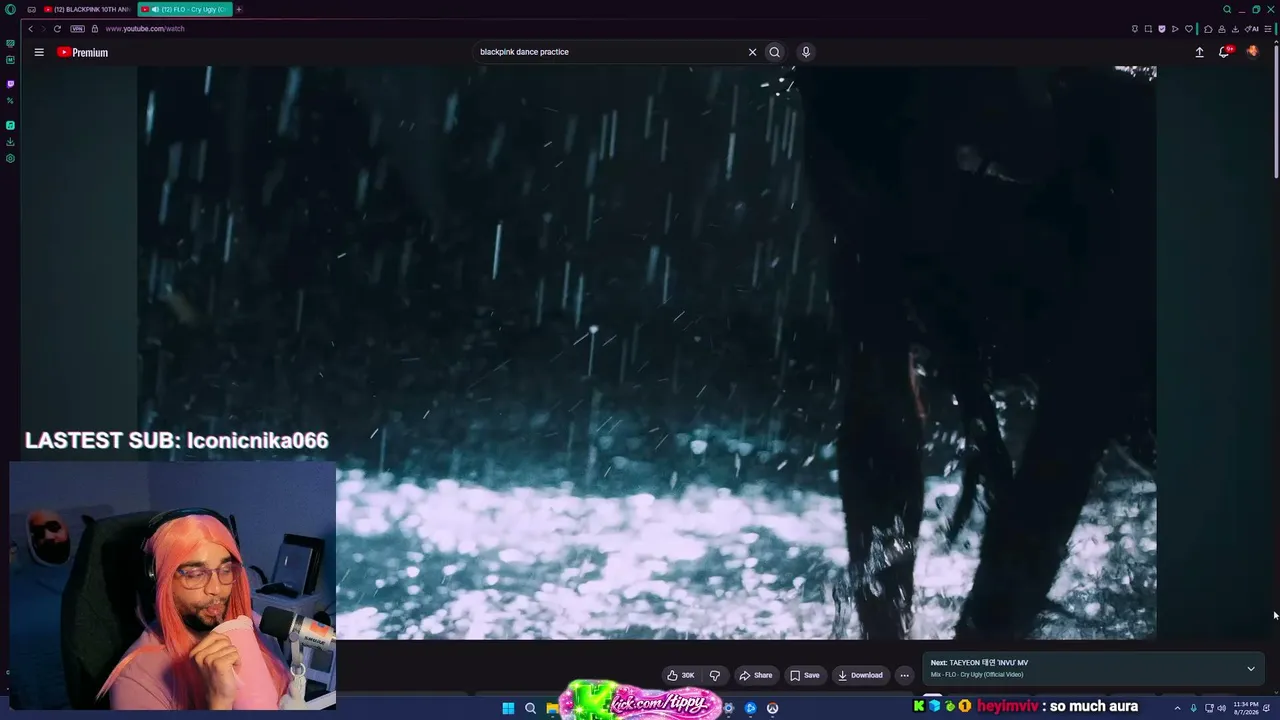Open the sidebar percent deals icon
Viewport: 1280px width, 720px height.
coord(10,100)
